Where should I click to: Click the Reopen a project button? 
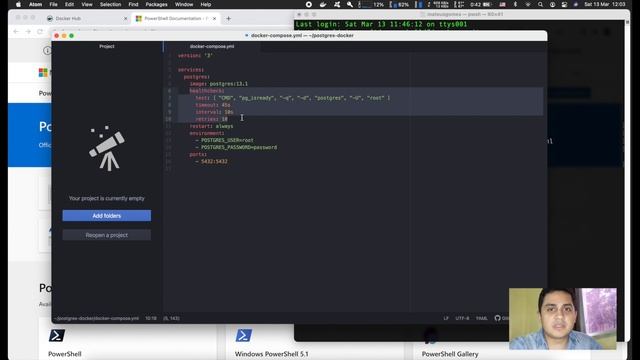[107, 235]
